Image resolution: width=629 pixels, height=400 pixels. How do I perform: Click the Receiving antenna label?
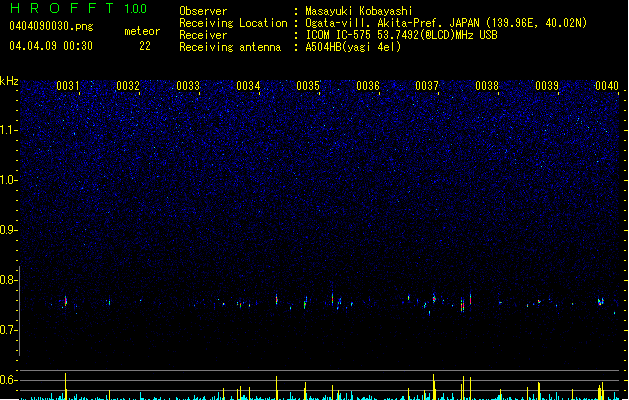click(x=230, y=47)
